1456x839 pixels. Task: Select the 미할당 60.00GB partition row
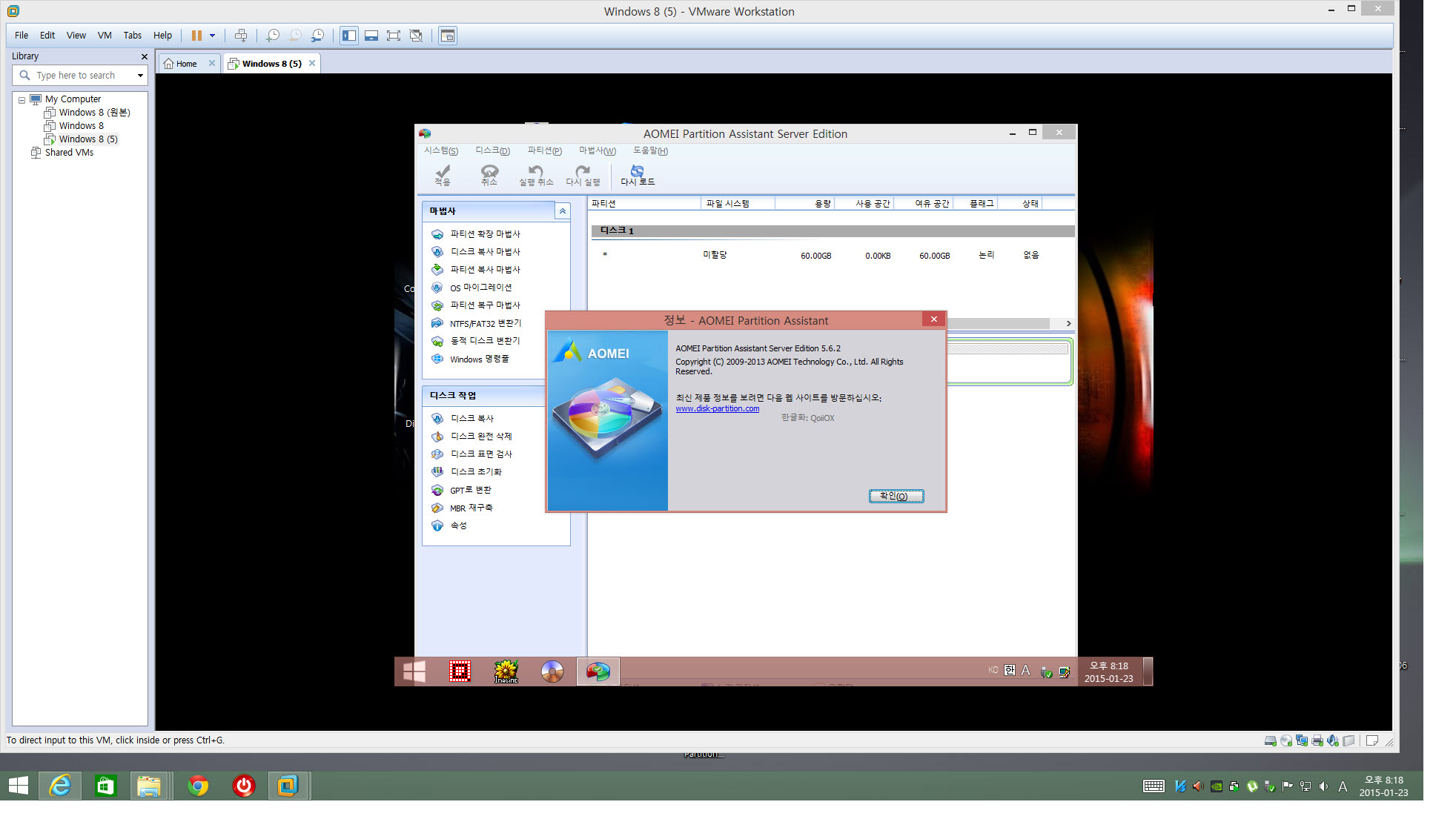tap(831, 255)
